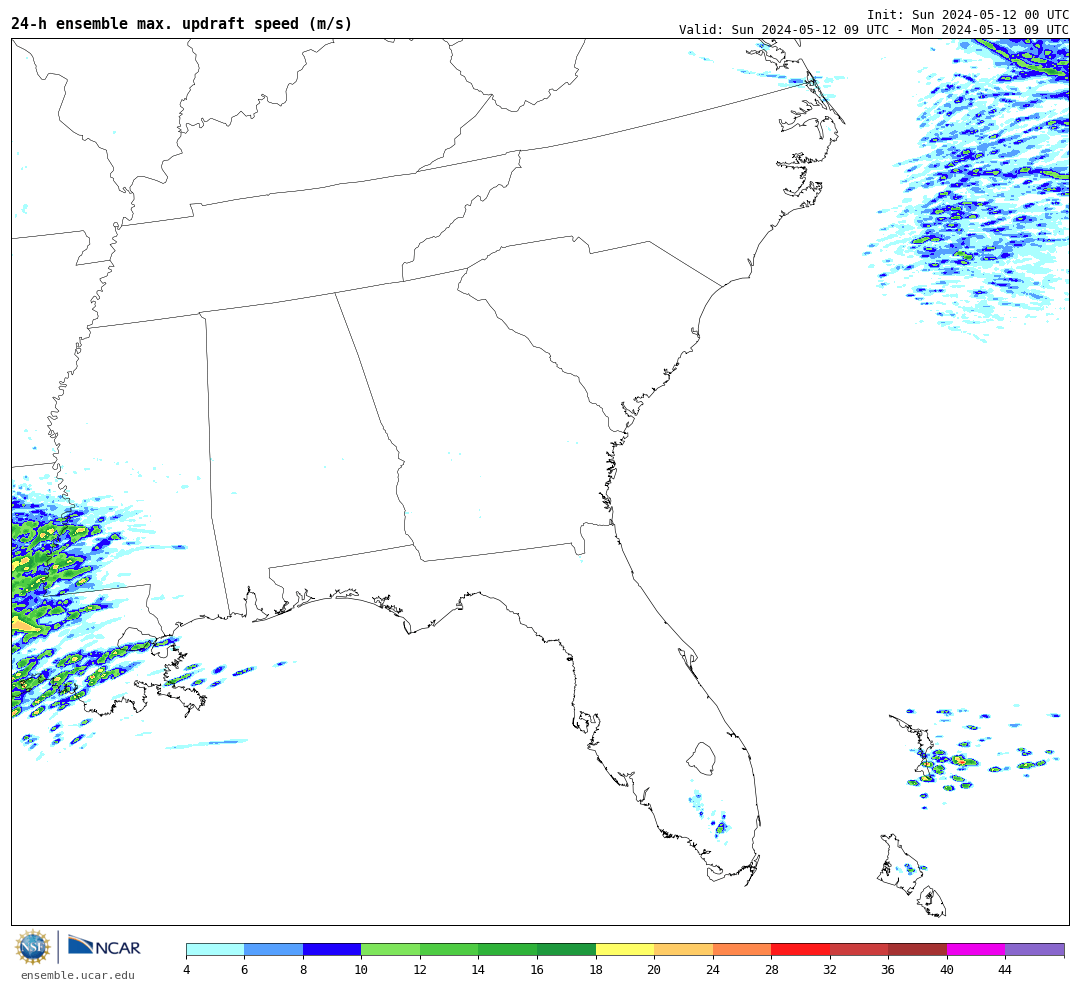Select the light cyan 4-6 color swatch
Image resolution: width=1080 pixels, height=988 pixels.
[x=215, y=949]
